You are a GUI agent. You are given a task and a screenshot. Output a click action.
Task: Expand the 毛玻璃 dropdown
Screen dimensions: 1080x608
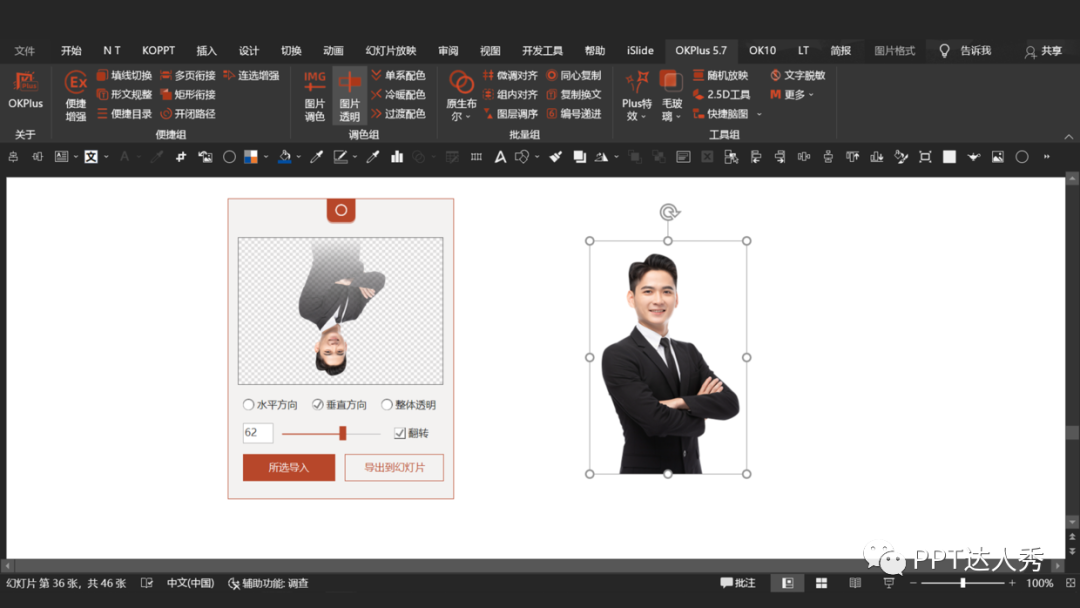[x=678, y=117]
